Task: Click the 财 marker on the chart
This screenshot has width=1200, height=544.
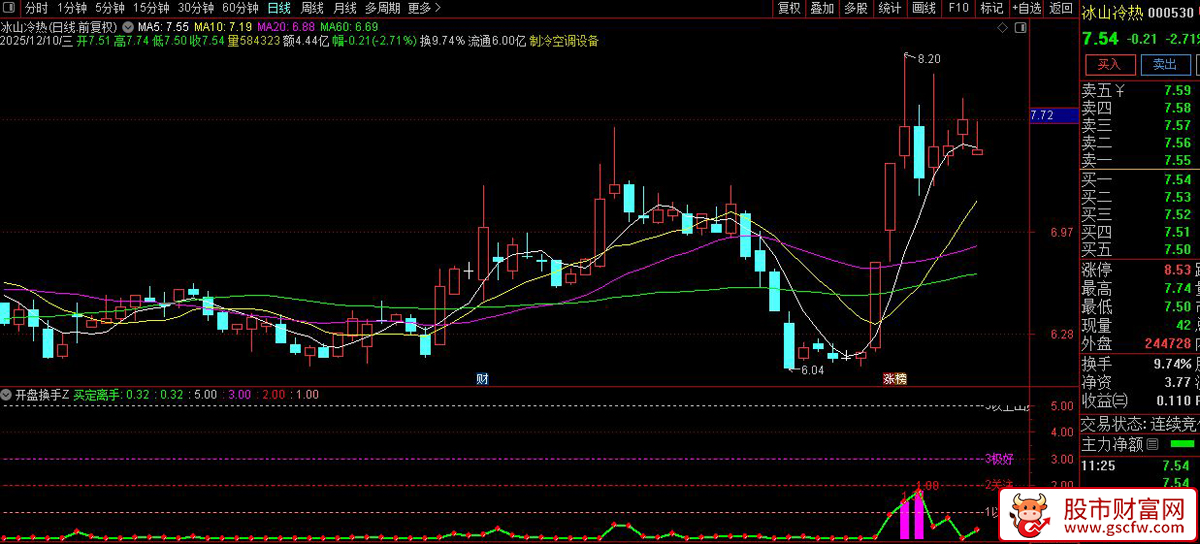Action: coord(482,378)
